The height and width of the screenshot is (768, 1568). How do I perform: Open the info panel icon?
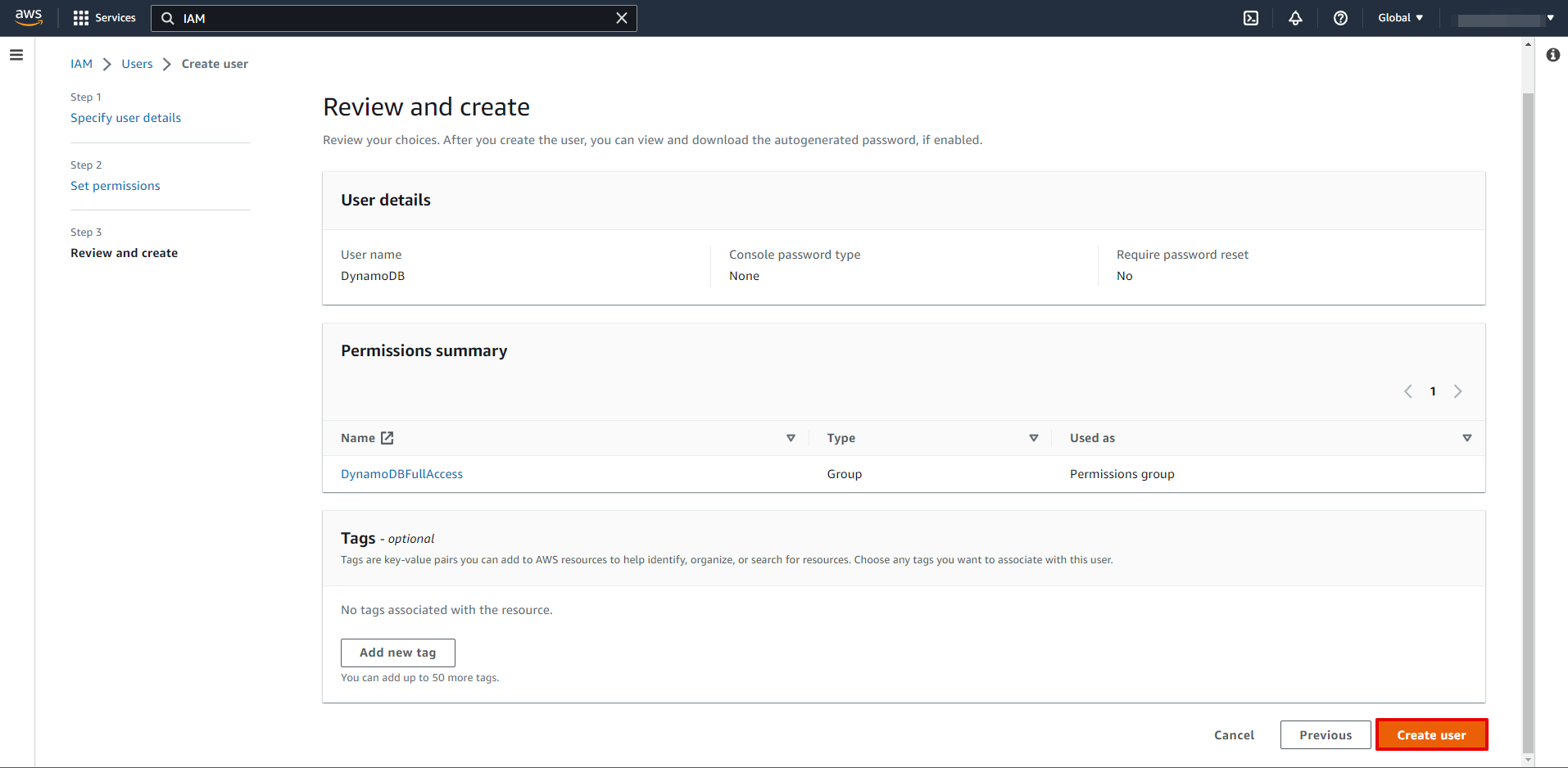coord(1552,55)
